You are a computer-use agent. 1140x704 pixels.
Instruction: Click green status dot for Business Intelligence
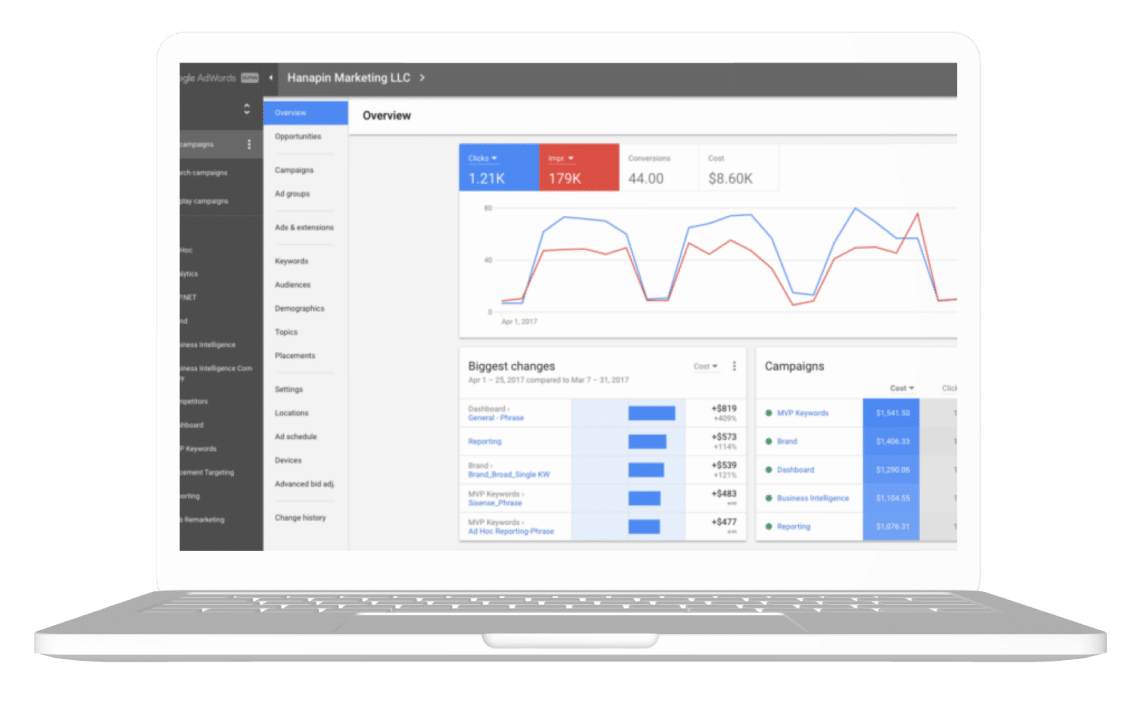click(768, 498)
